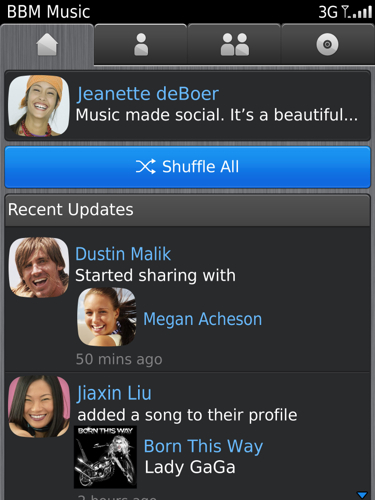The width and height of the screenshot is (375, 500).
Task: Select Dustin Malik's avatar picture
Action: 39,267
